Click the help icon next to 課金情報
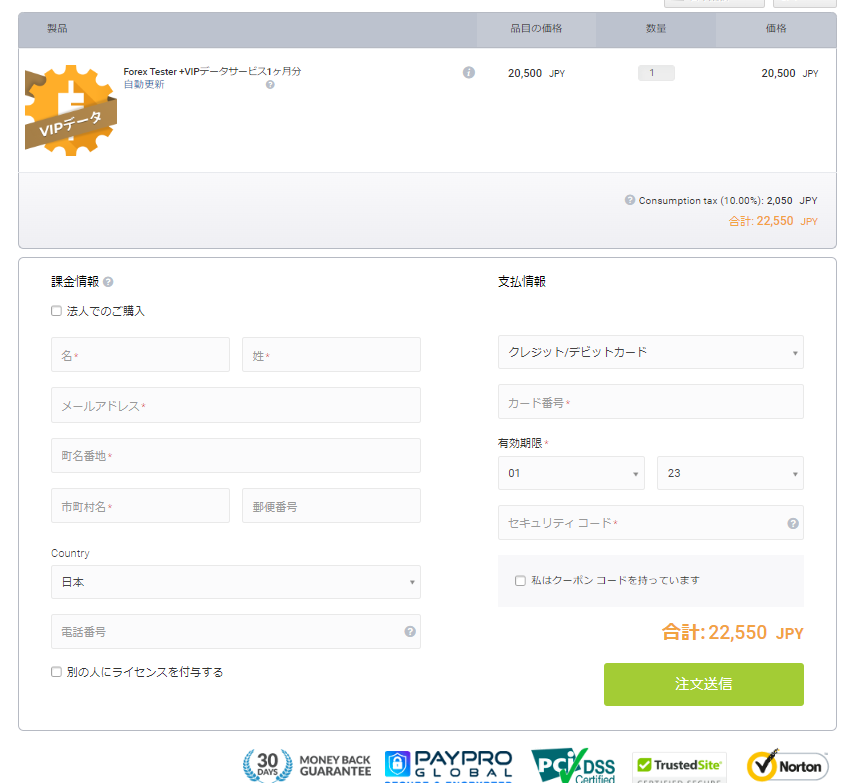Image resolution: width=856 pixels, height=783 pixels. pos(108,282)
